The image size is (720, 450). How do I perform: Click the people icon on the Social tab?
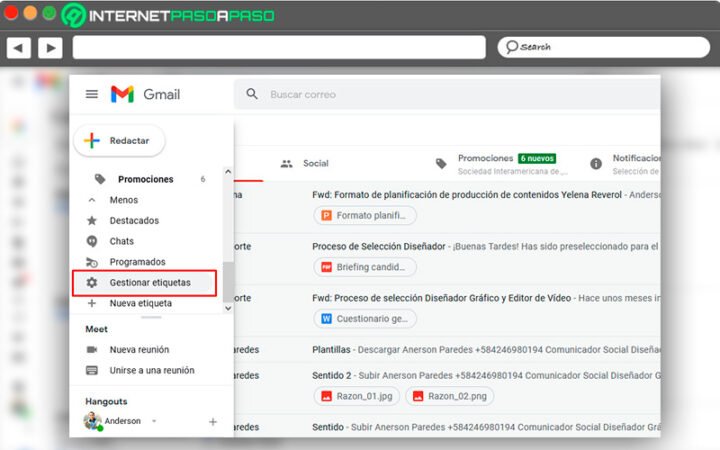pyautogui.click(x=287, y=163)
